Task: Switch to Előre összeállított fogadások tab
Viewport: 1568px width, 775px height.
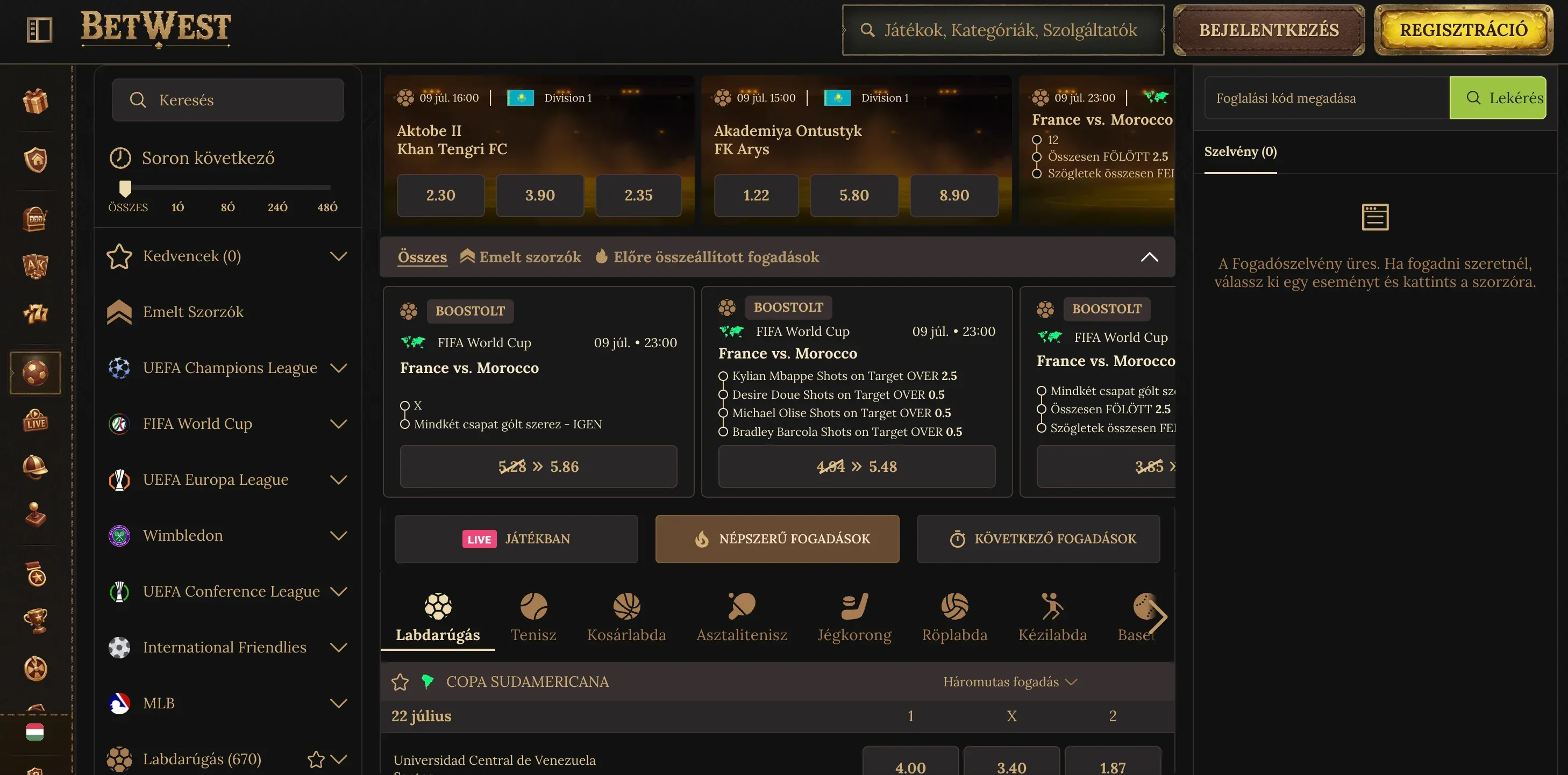Action: (707, 257)
